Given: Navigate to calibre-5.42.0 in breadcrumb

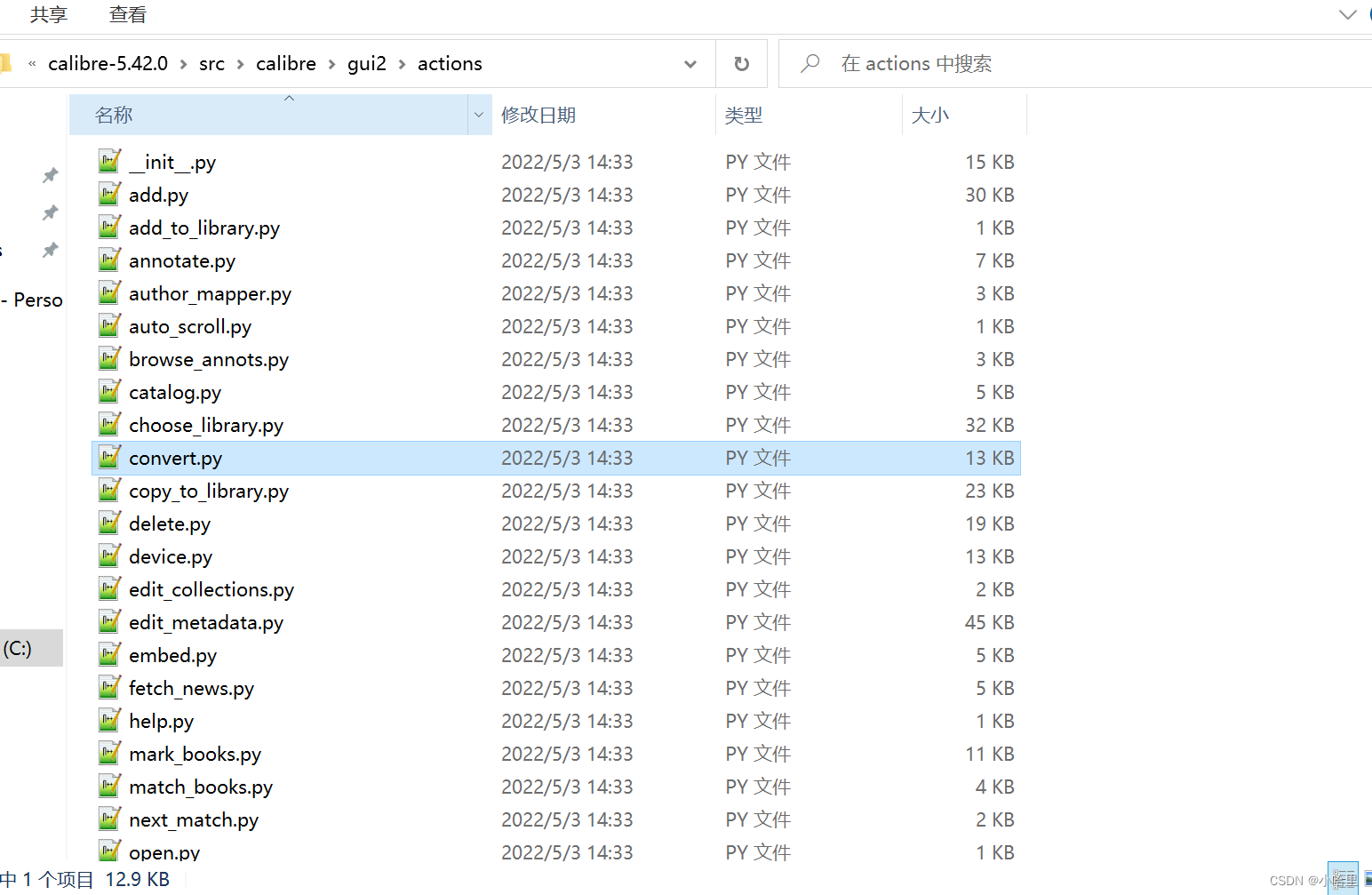Looking at the screenshot, I should pyautogui.click(x=108, y=64).
